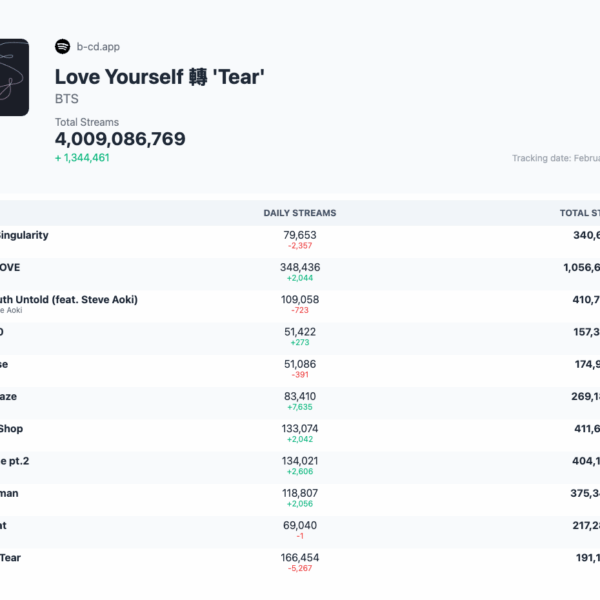Click daily streams value 109,058
Viewport: 600px width, 600px height.
[300, 300]
